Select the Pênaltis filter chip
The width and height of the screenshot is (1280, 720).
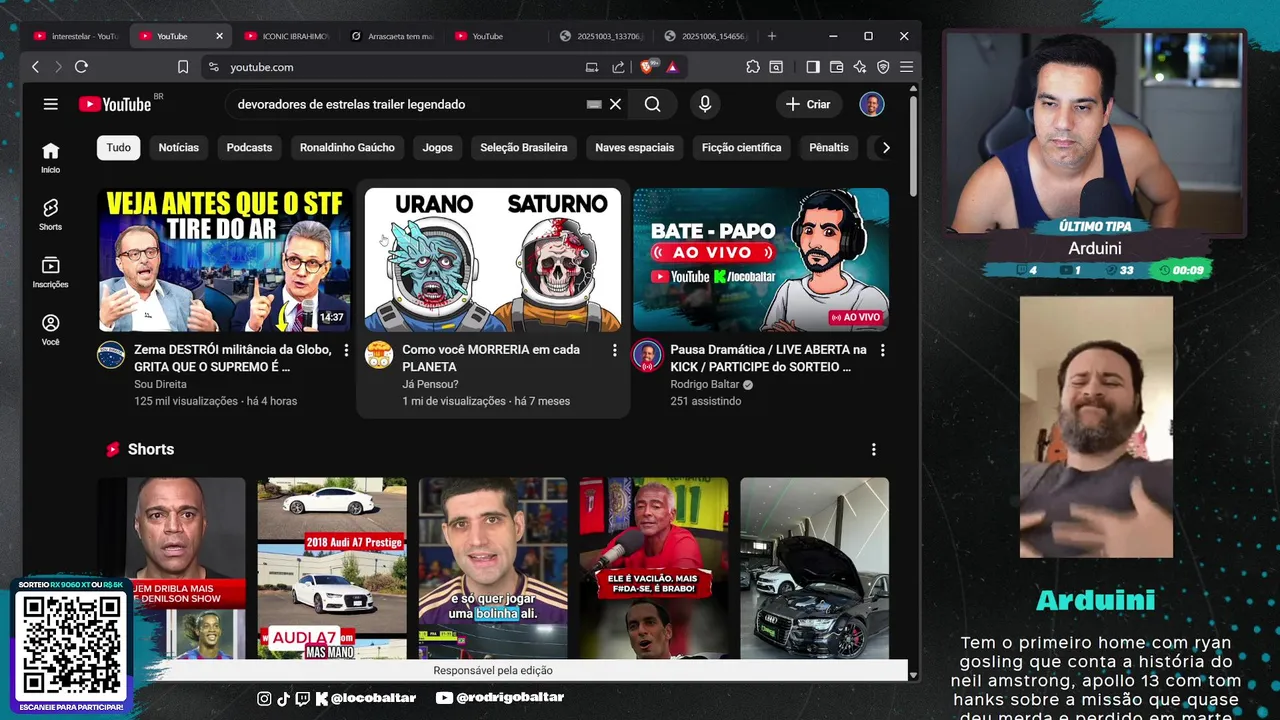pos(829,147)
